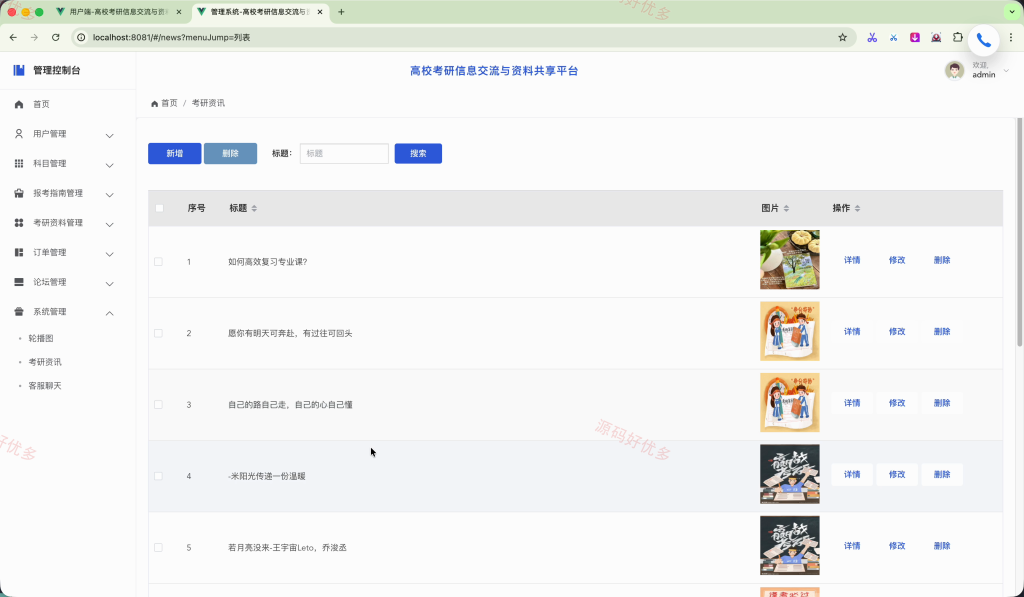Image resolution: width=1024 pixels, height=597 pixels.
Task: Check row 2 愿你有明天可奔赴 checkbox
Action: tap(158, 333)
